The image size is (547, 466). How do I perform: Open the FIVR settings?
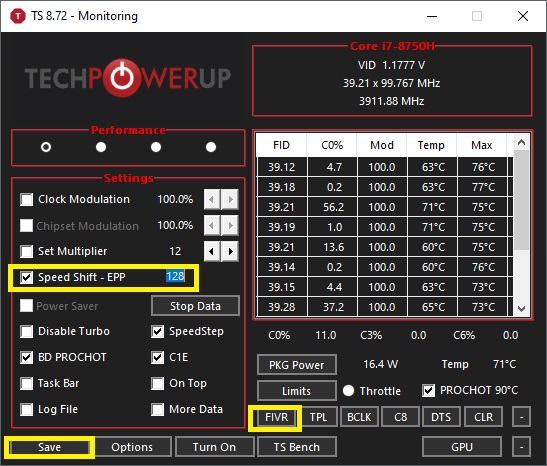pyautogui.click(x=276, y=417)
